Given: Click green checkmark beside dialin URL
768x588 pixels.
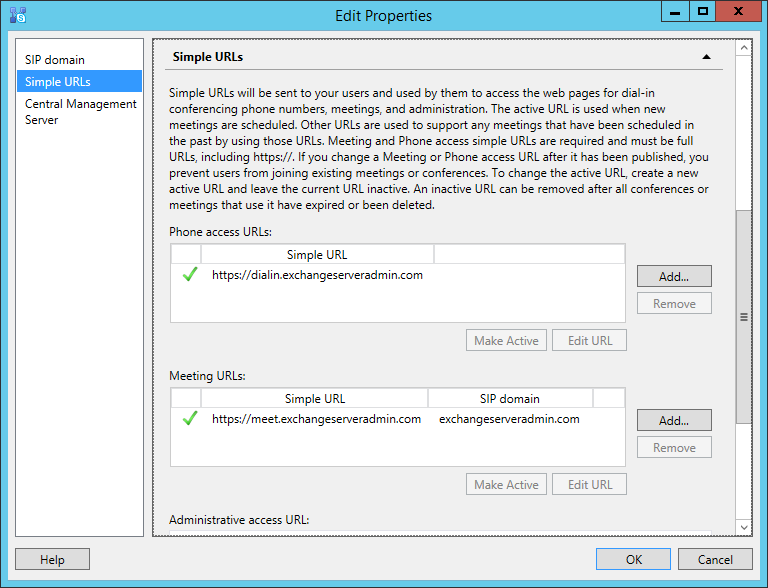Looking at the screenshot, I should click(x=190, y=274).
